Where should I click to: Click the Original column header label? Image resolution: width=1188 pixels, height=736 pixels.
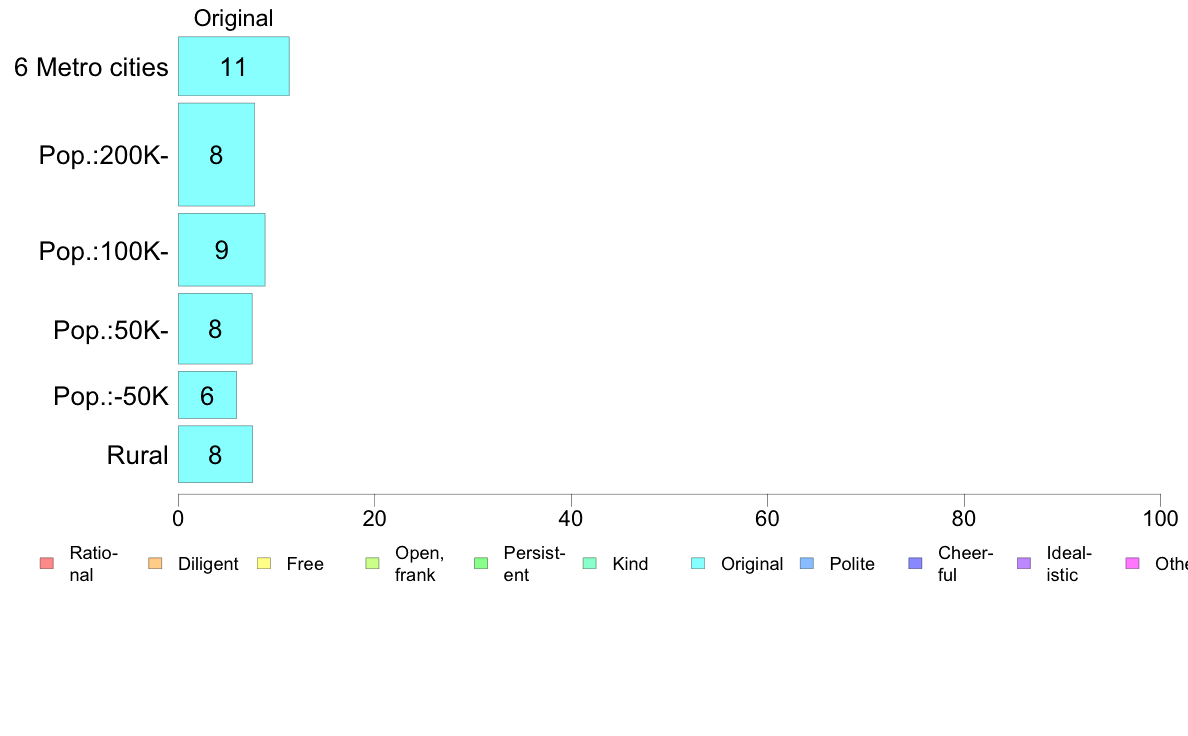233,18
